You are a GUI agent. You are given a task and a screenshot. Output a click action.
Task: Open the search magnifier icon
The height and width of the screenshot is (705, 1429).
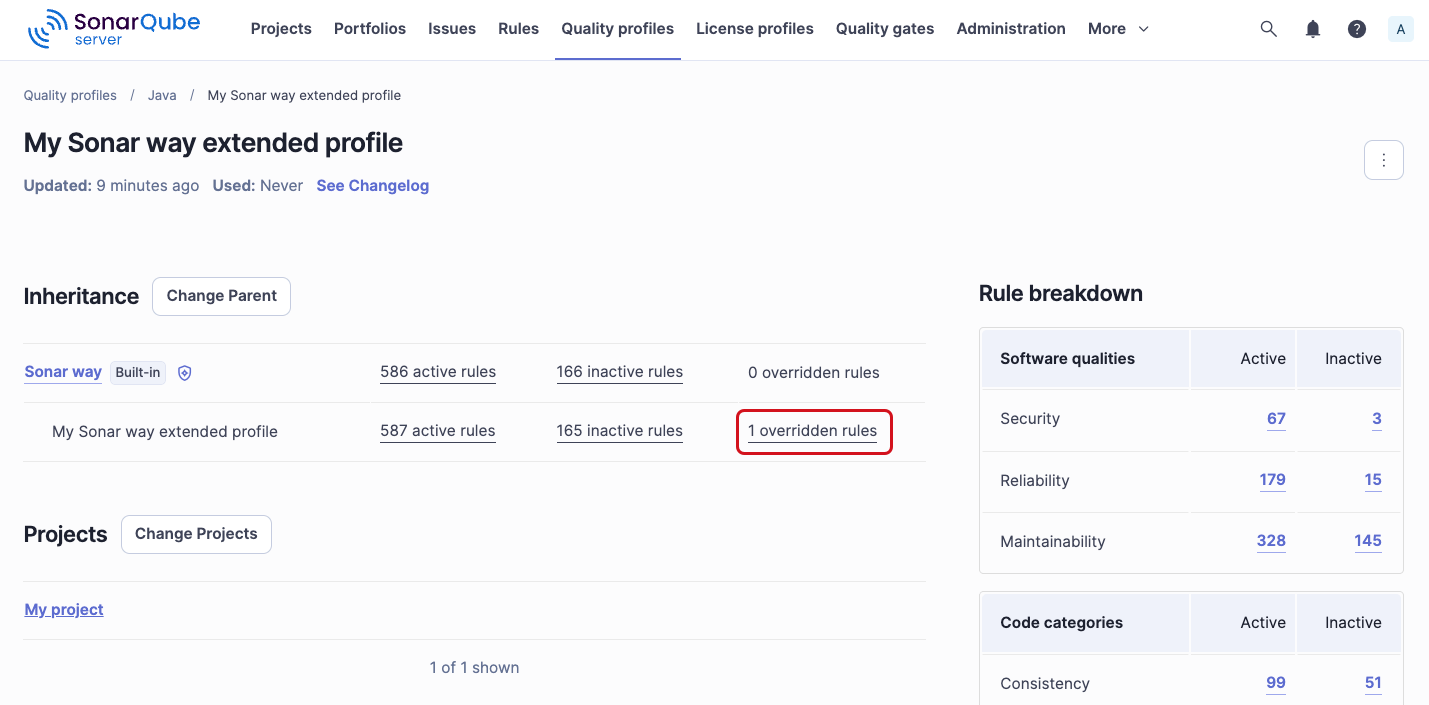(1268, 29)
